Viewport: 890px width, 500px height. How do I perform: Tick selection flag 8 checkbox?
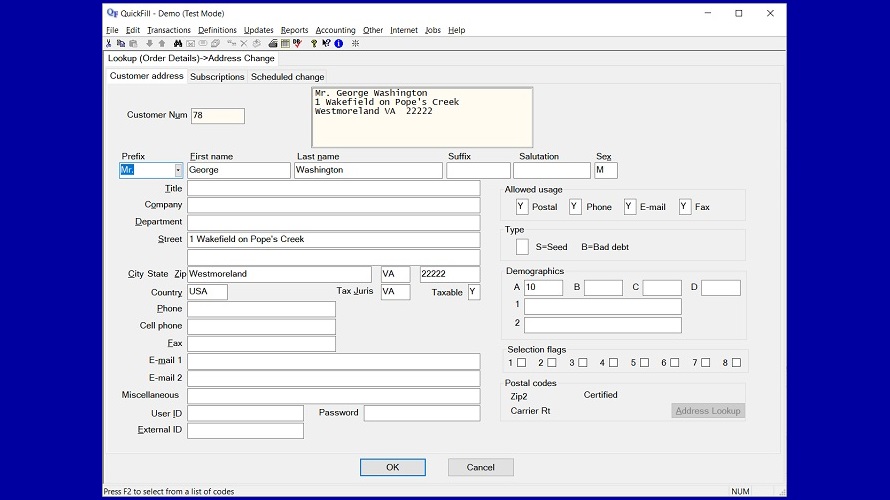pyautogui.click(x=736, y=363)
